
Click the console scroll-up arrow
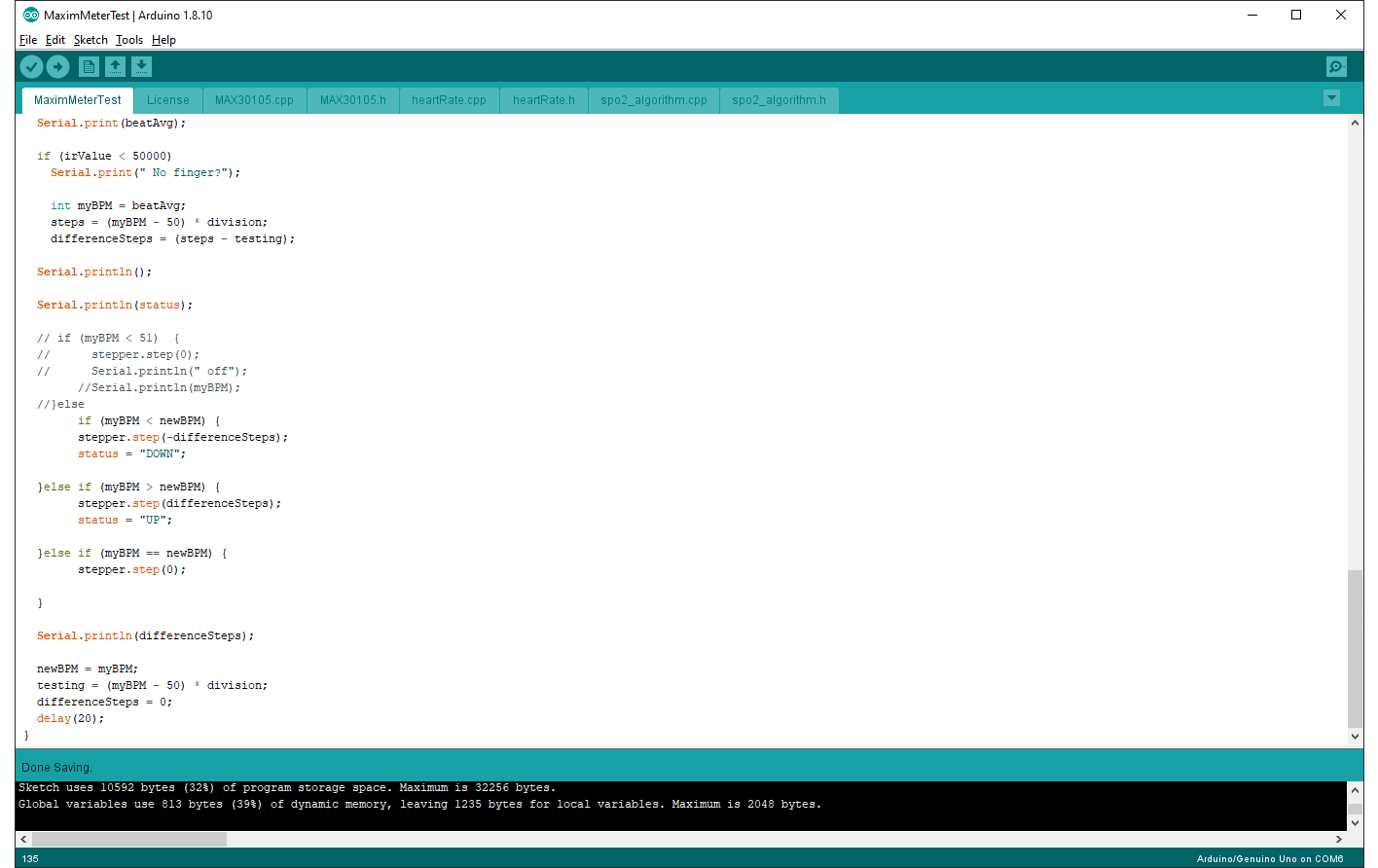1355,789
